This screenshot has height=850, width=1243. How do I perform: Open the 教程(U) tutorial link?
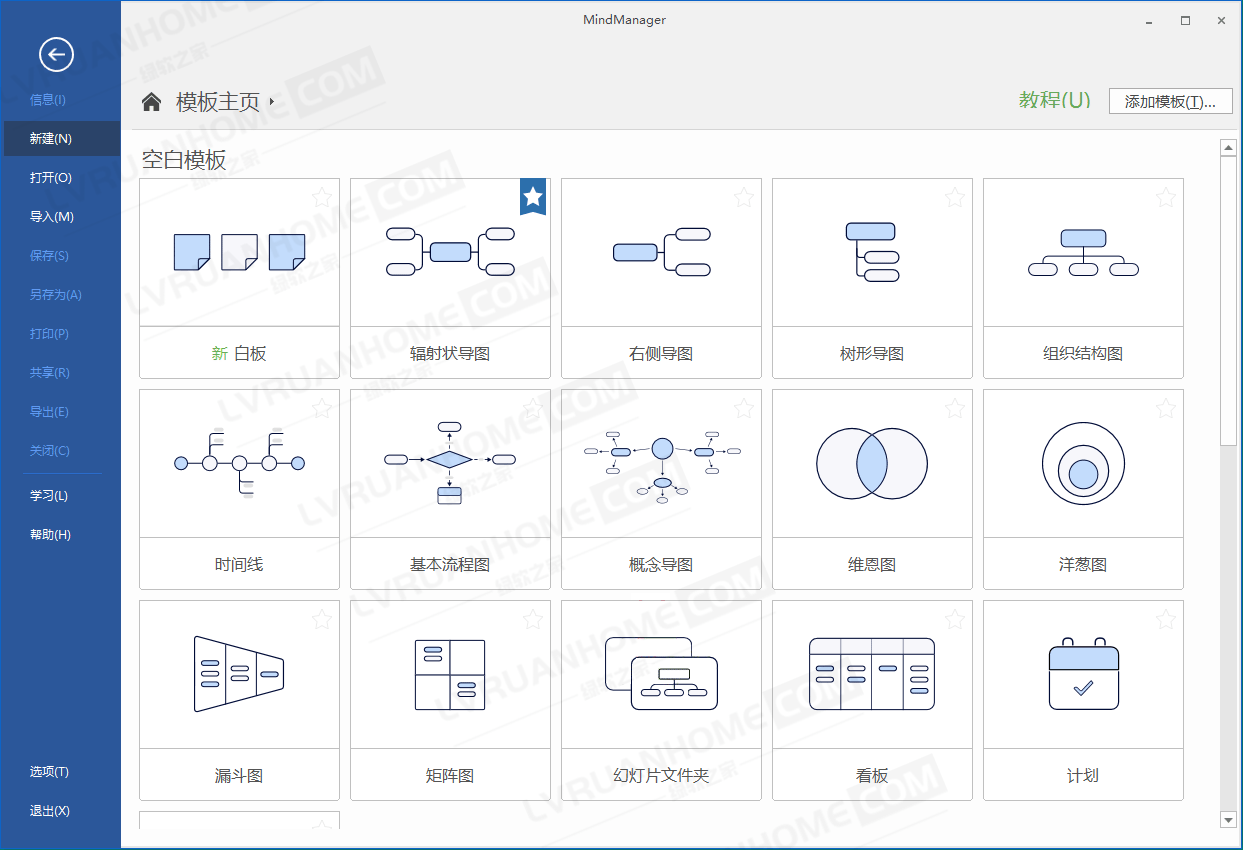(1054, 100)
